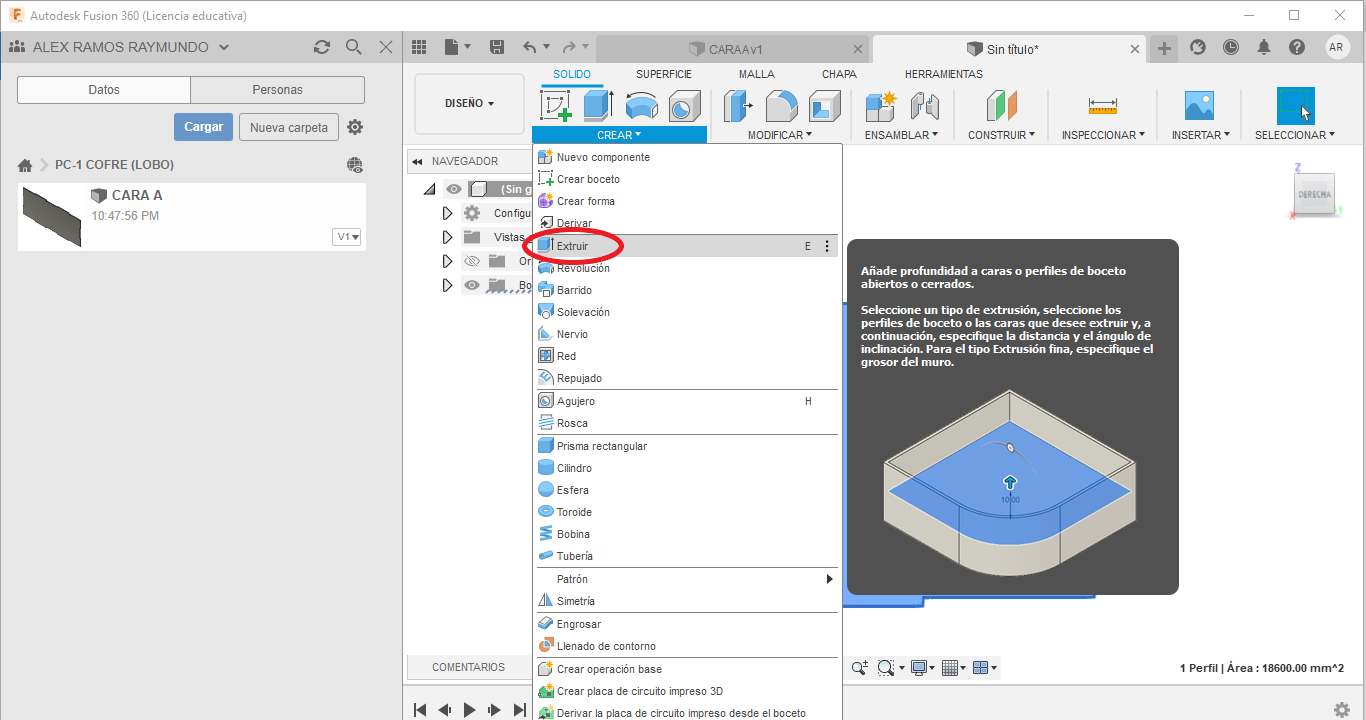Image resolution: width=1366 pixels, height=720 pixels.
Task: Open search in the data panel
Action: (x=353, y=47)
